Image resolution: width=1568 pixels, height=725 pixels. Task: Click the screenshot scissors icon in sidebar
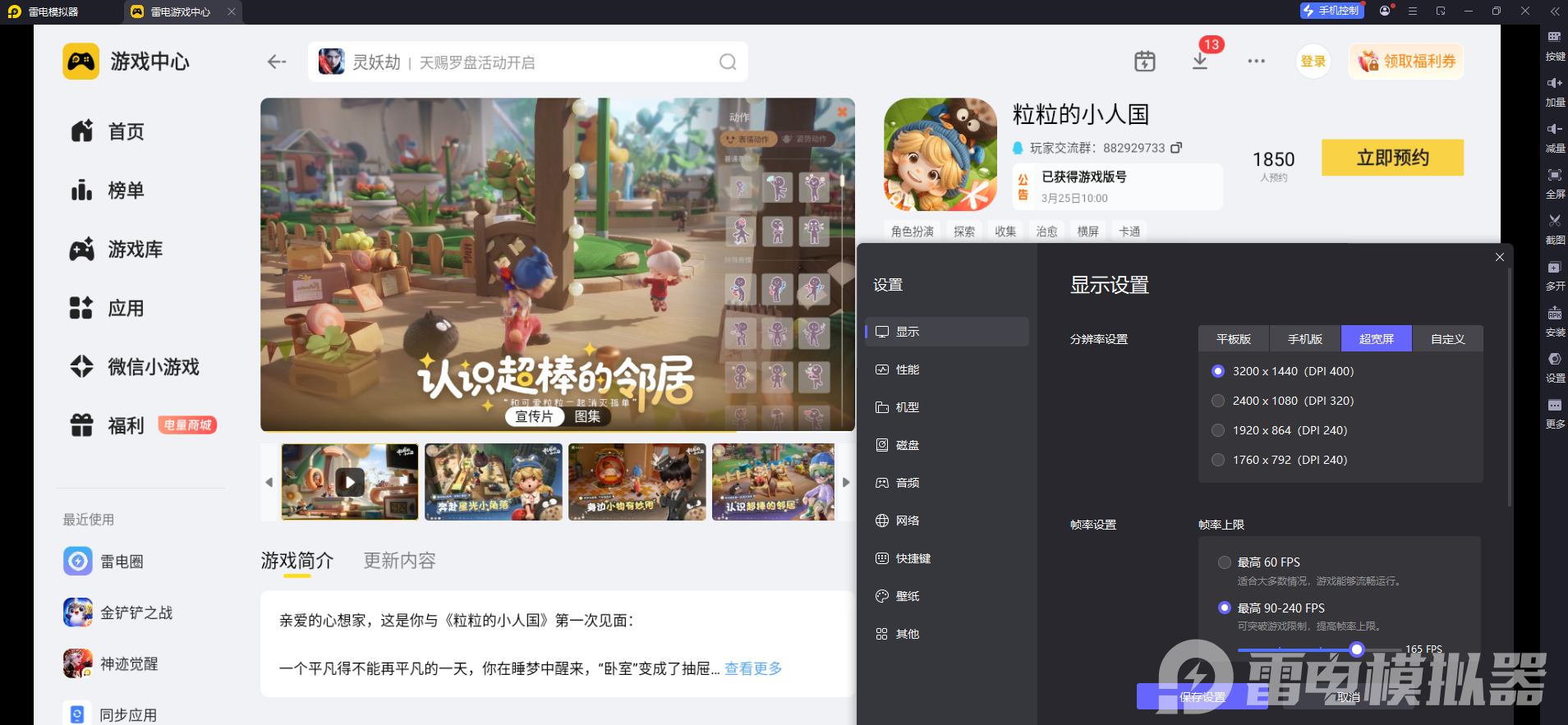coord(1555,220)
